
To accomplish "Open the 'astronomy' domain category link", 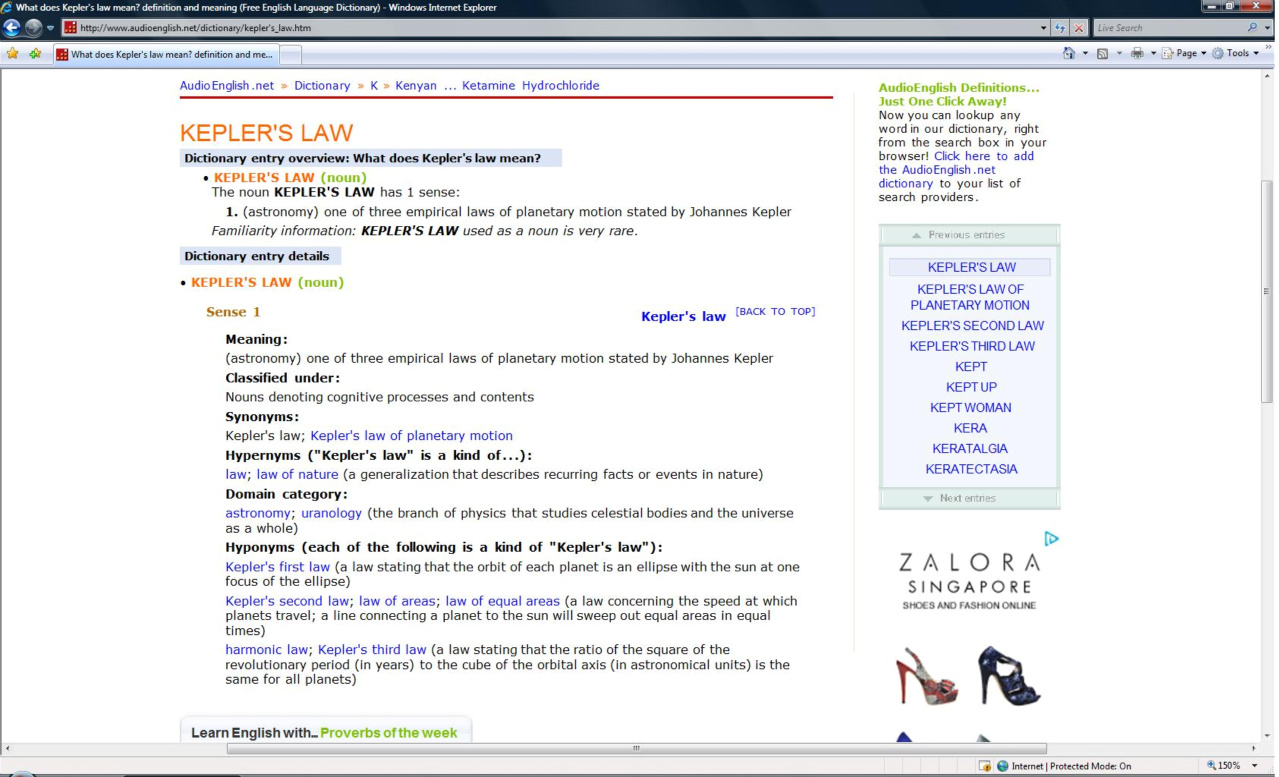I will pyautogui.click(x=258, y=513).
